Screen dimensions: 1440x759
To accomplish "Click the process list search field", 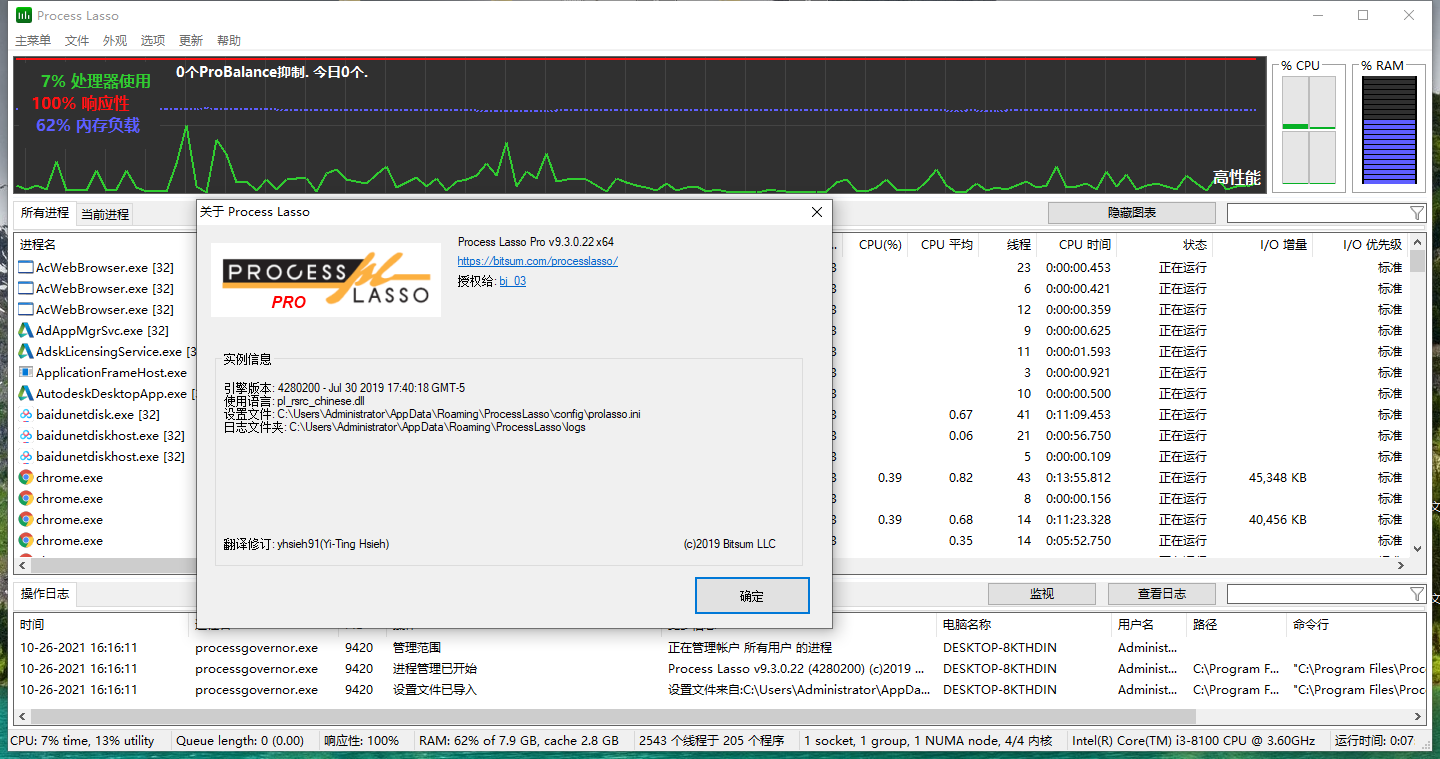I will pos(1317,213).
